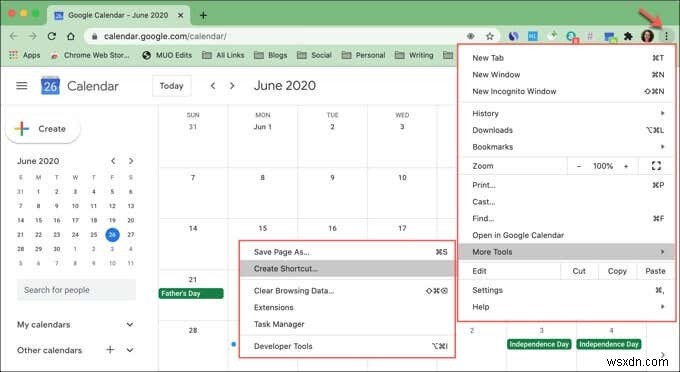
Task: Go to previous month in mini calendar
Action: [x=113, y=161]
